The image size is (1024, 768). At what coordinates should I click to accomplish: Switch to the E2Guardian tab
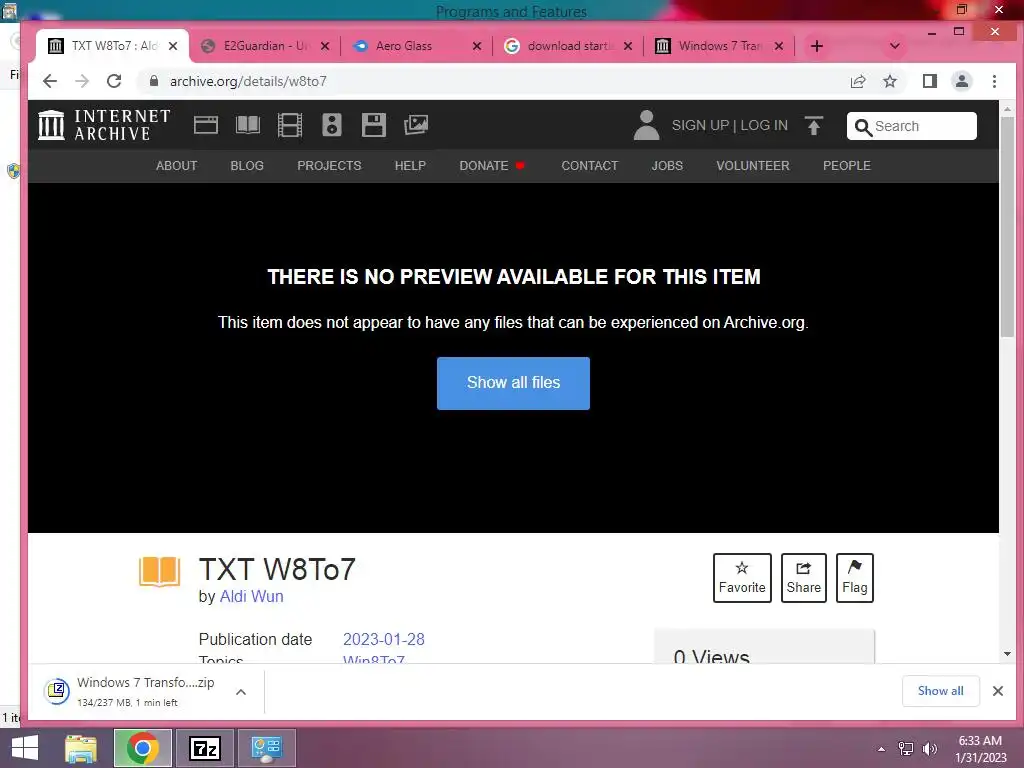pyautogui.click(x=265, y=46)
